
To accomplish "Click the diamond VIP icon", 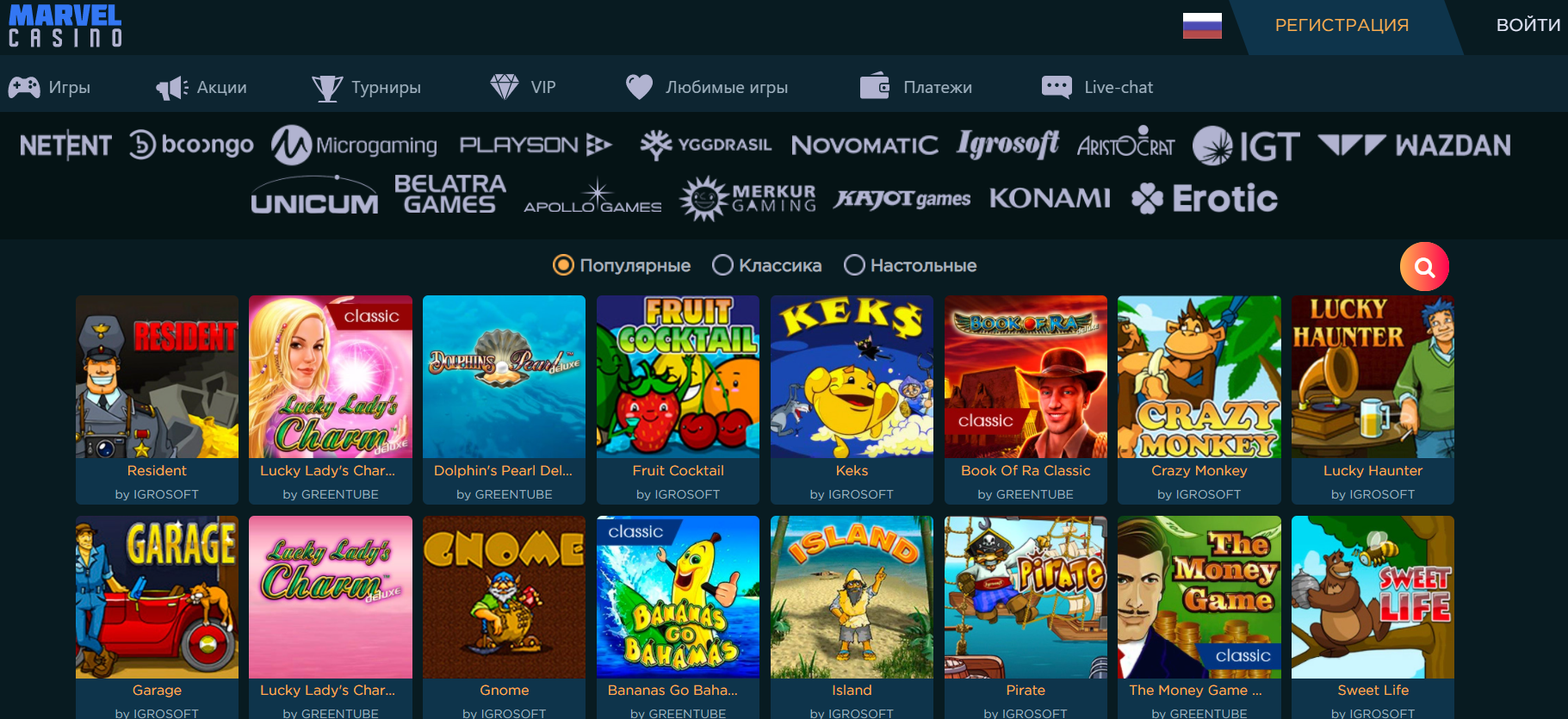I will (x=505, y=87).
